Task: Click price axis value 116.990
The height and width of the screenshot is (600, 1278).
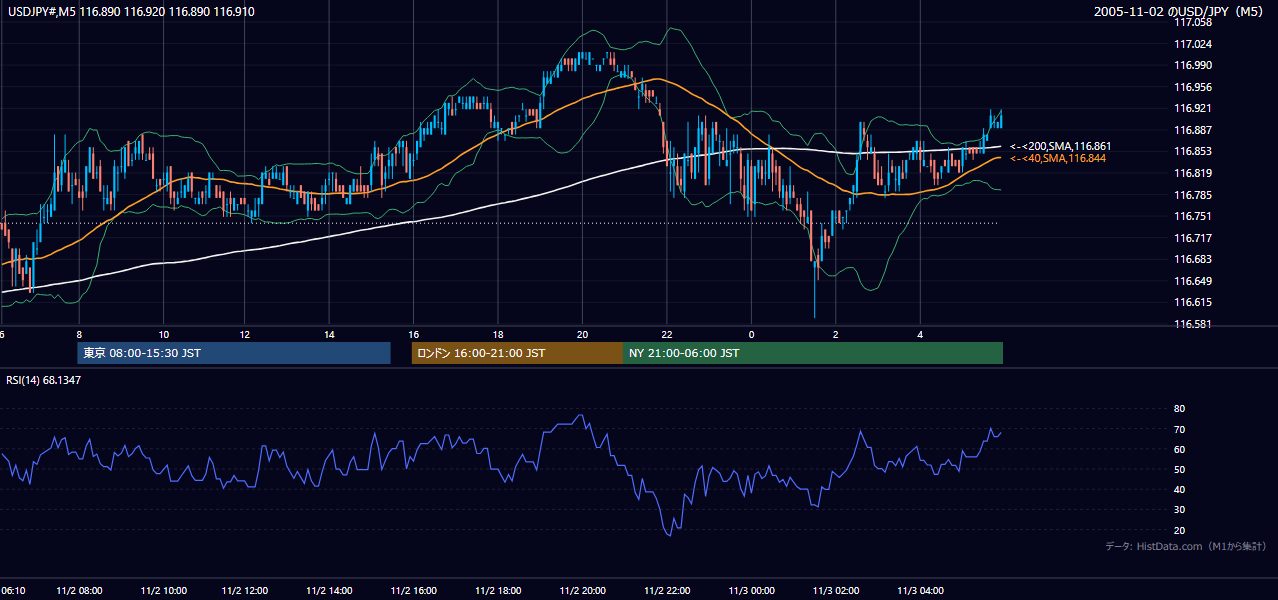Action: 1192,65
